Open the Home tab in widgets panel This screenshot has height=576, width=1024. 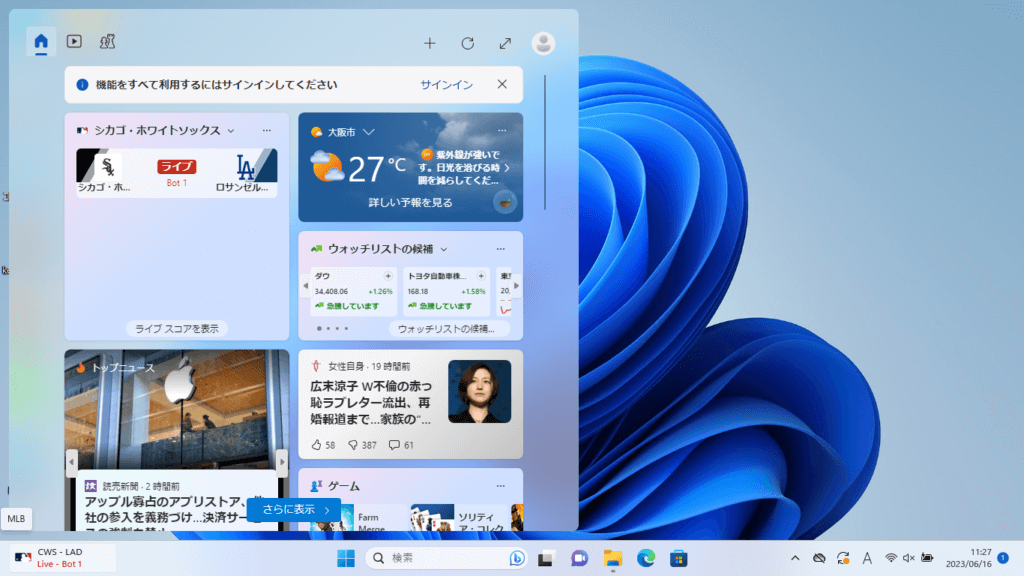pos(41,42)
